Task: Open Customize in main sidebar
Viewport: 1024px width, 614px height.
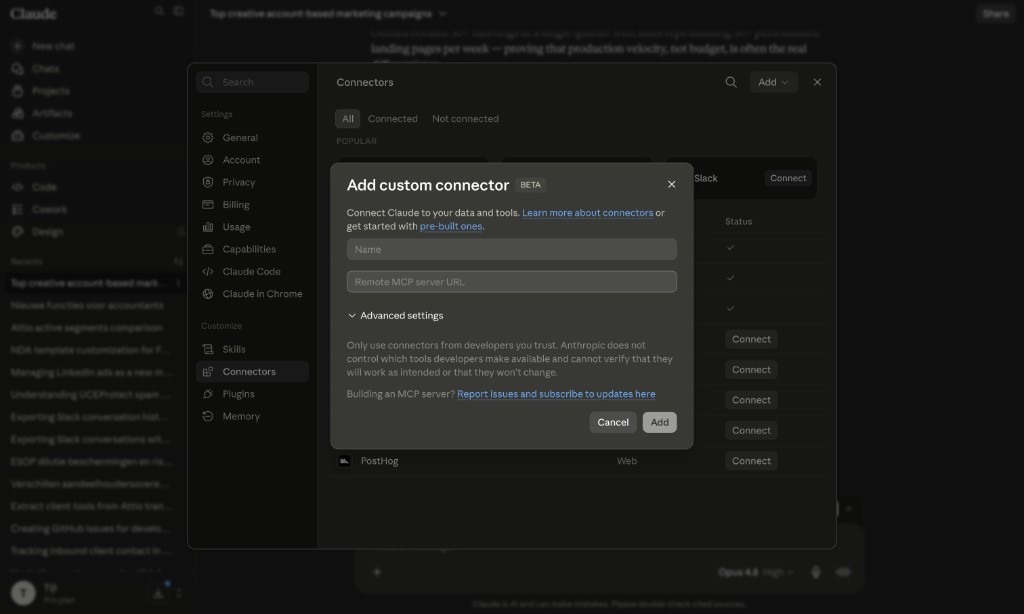Action: (56, 135)
